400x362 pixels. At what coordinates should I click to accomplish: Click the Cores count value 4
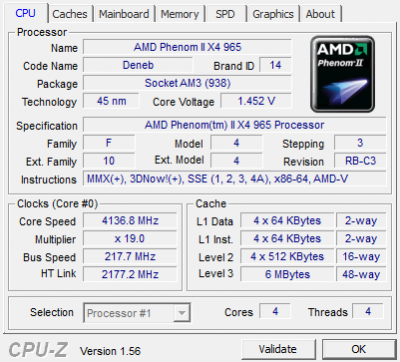[275, 311]
